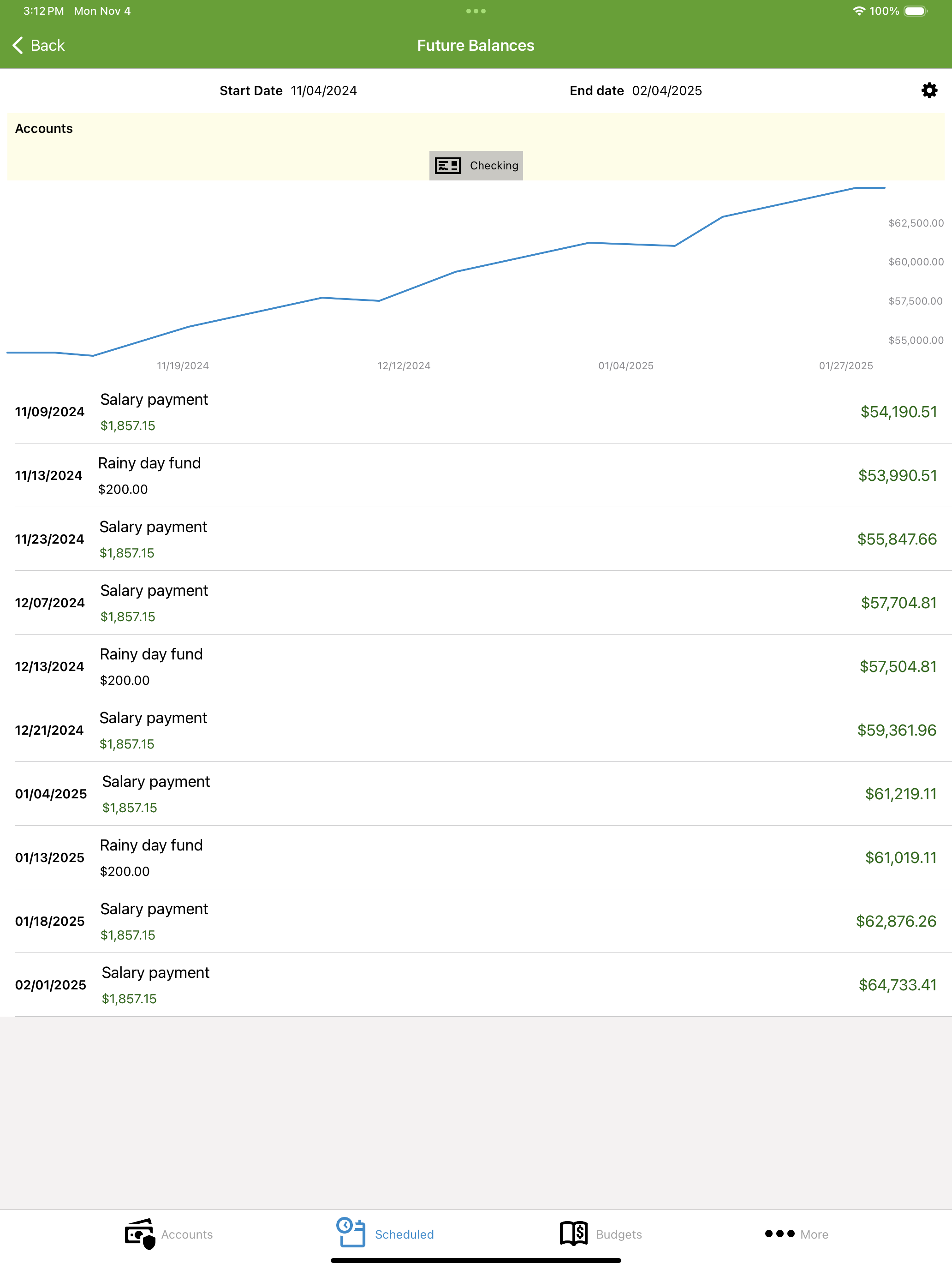
Task: Open Budgets via the book icon
Action: point(573,1233)
